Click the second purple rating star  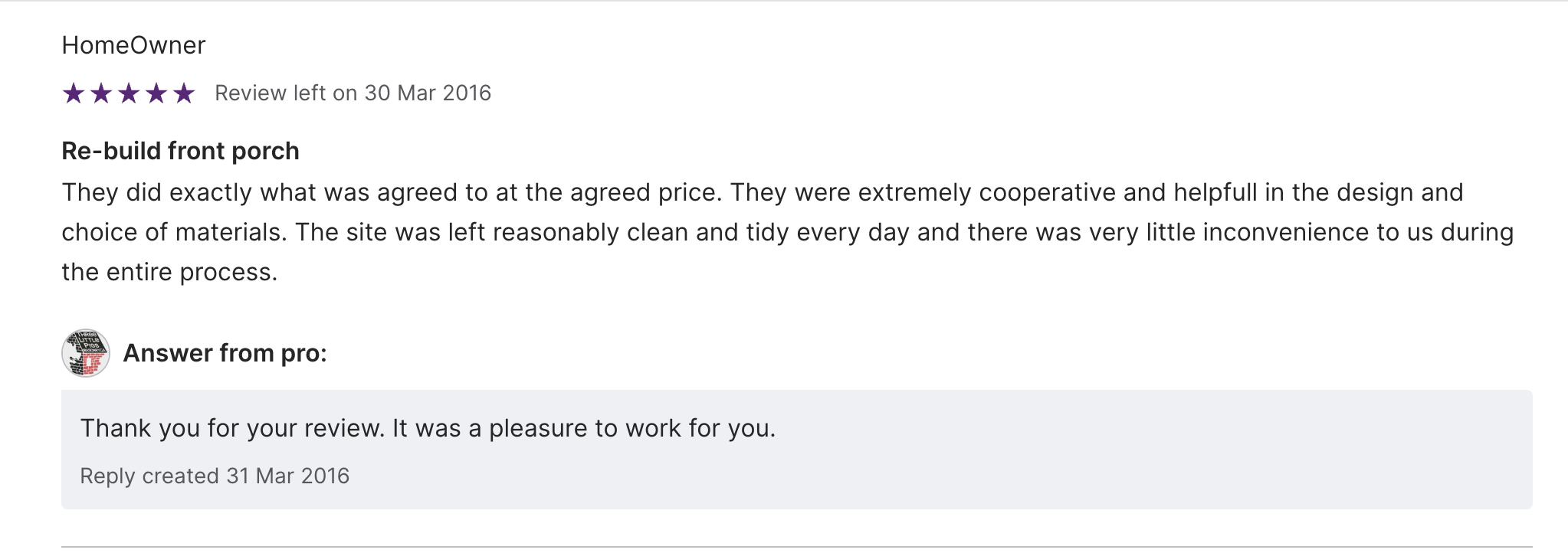tap(101, 93)
